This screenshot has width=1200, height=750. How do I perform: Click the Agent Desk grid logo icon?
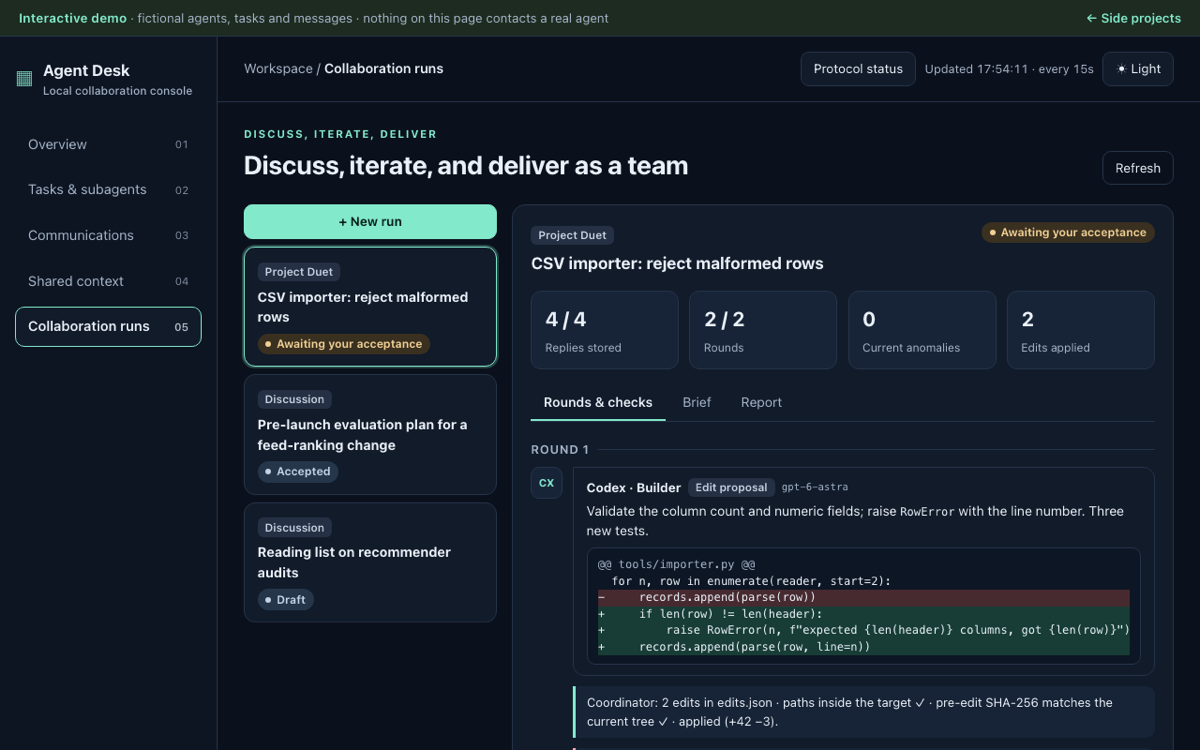(x=24, y=79)
